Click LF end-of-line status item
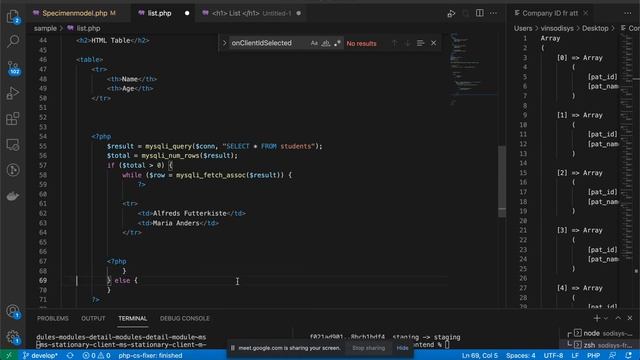This screenshot has width=640, height=360. tap(574, 356)
